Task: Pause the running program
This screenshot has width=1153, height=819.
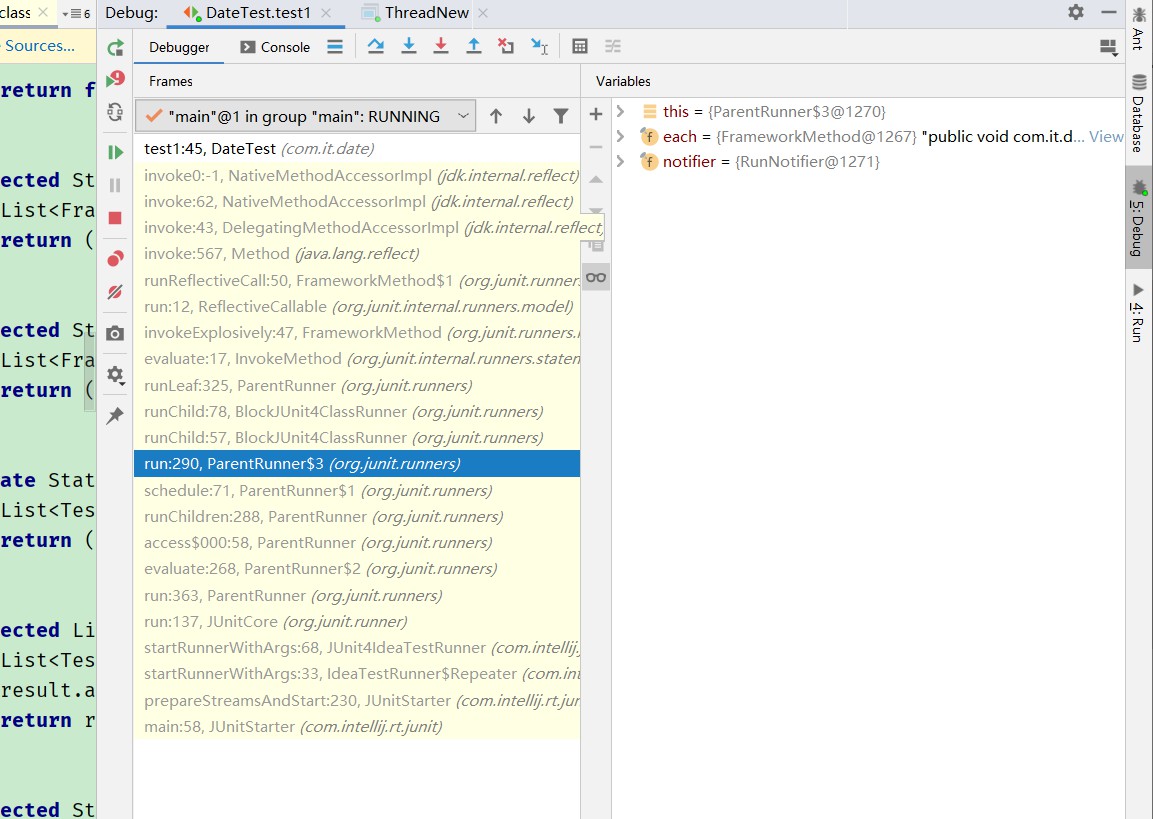Action: (x=115, y=186)
